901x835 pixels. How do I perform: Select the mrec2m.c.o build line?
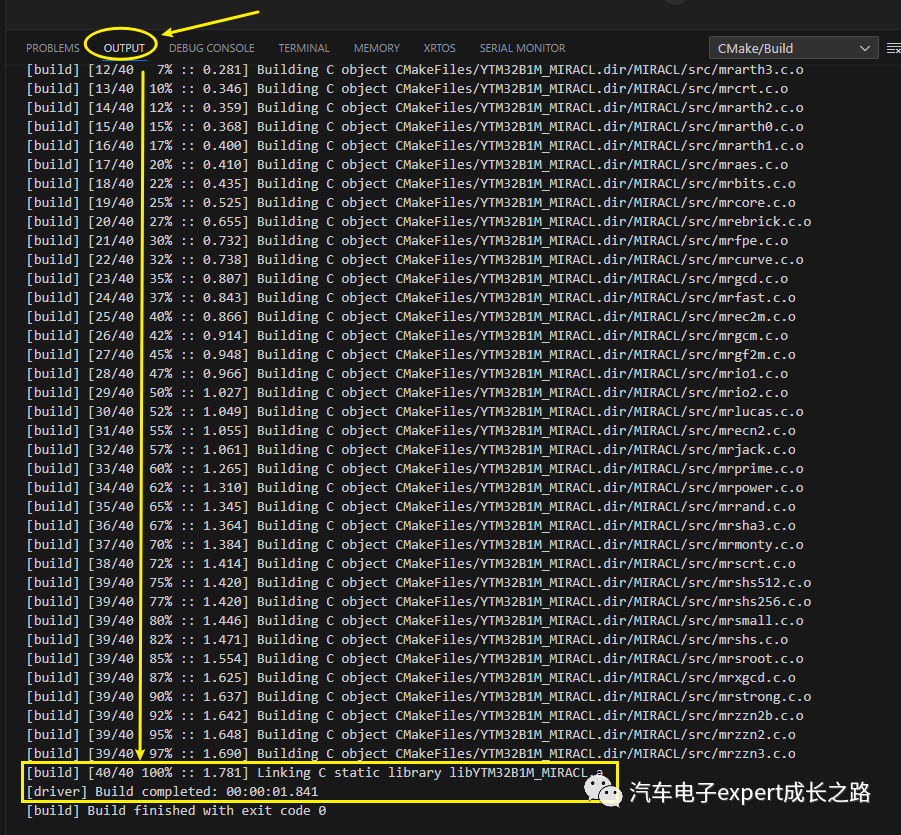pos(411,317)
